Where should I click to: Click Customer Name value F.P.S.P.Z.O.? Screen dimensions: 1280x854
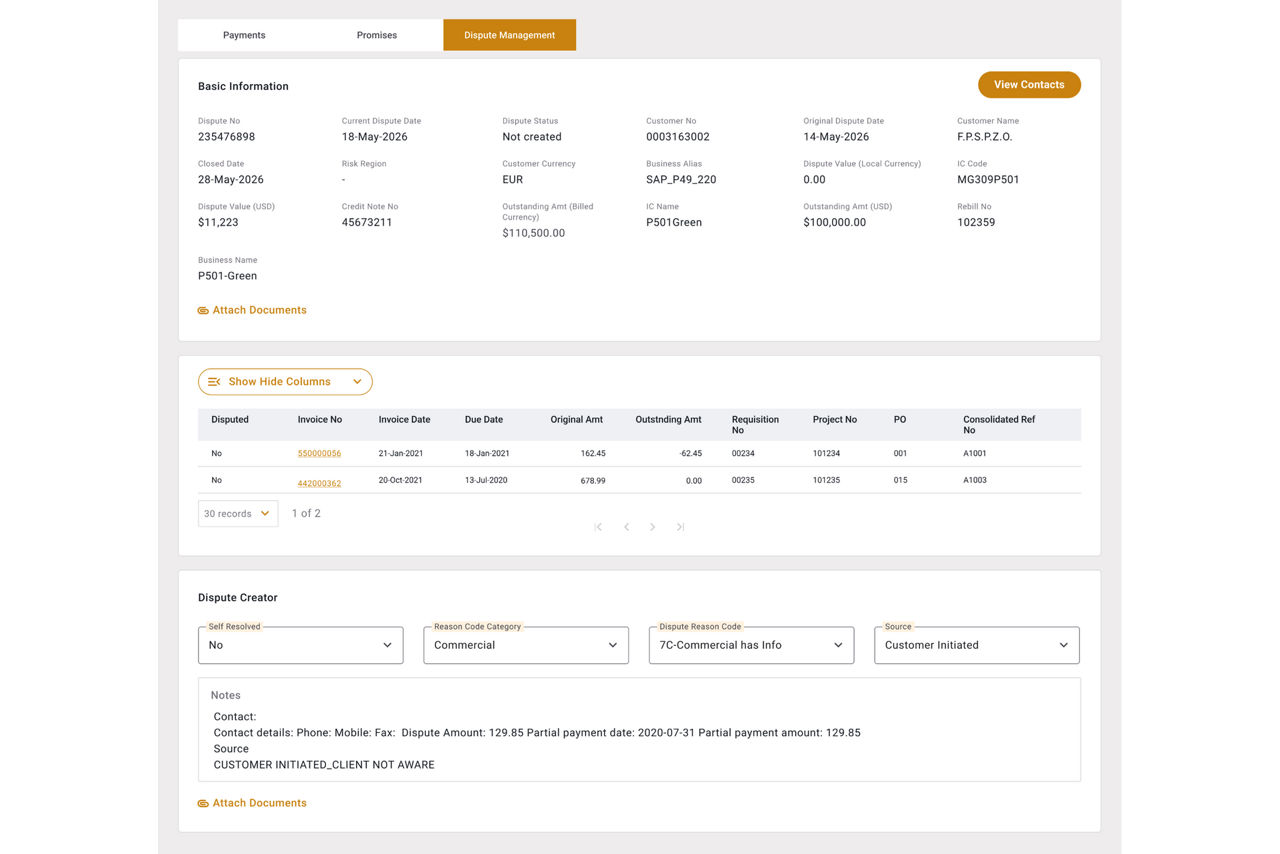985,137
